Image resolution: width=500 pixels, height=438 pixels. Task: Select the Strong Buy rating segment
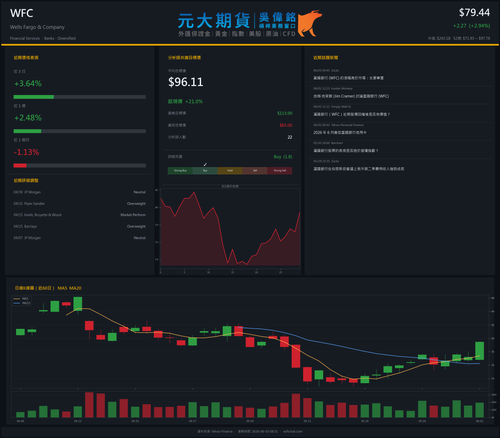point(180,171)
